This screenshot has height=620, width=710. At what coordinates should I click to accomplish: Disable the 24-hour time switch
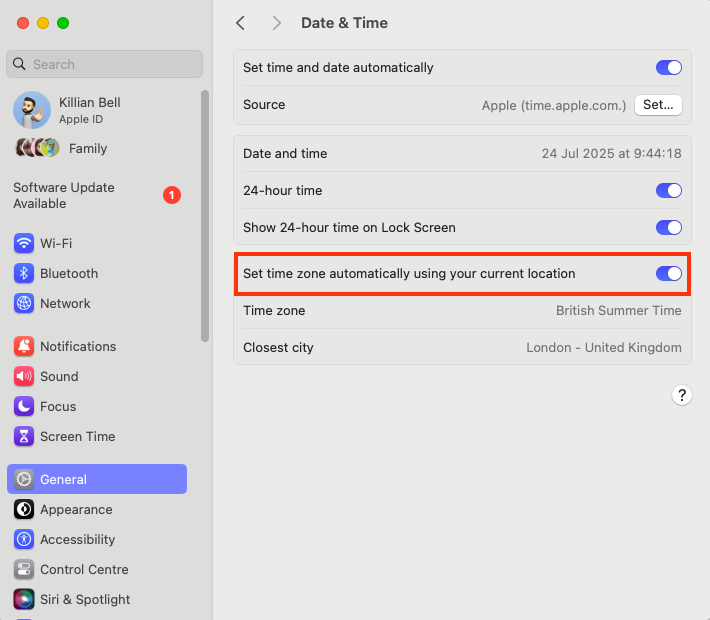668,191
